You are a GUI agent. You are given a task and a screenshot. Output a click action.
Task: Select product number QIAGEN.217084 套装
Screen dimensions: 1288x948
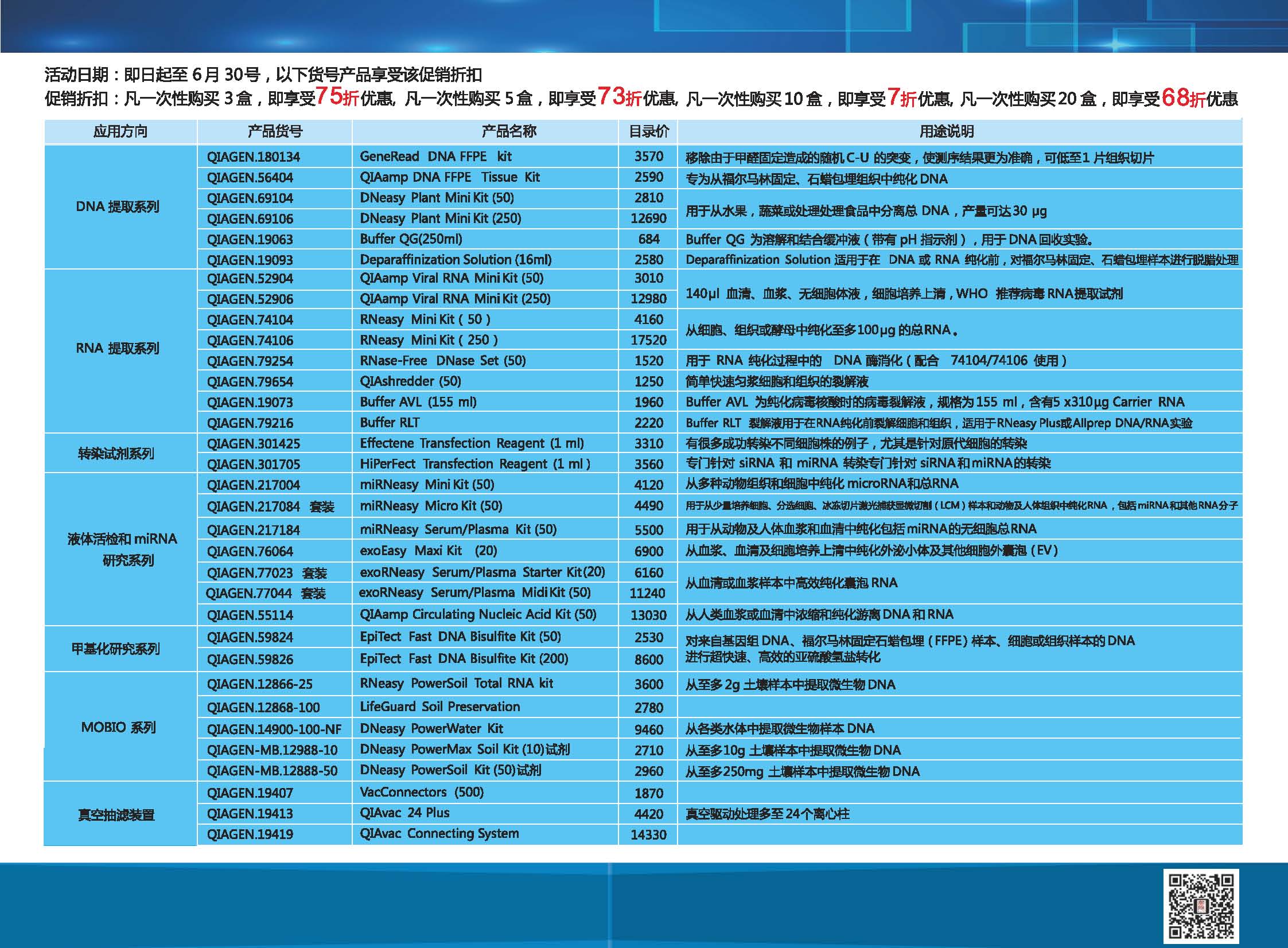point(271,507)
